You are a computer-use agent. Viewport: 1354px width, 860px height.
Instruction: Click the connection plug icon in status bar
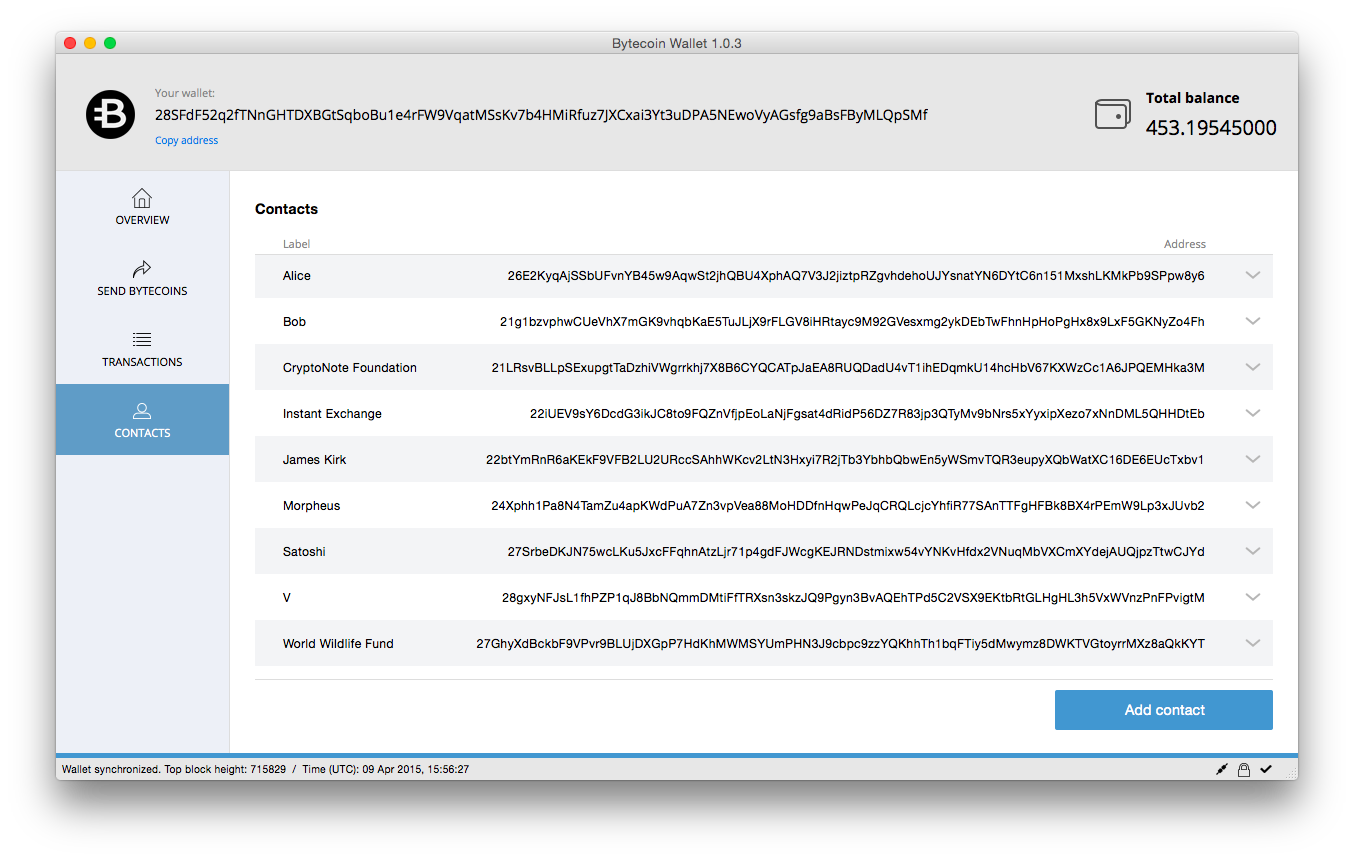1221,769
